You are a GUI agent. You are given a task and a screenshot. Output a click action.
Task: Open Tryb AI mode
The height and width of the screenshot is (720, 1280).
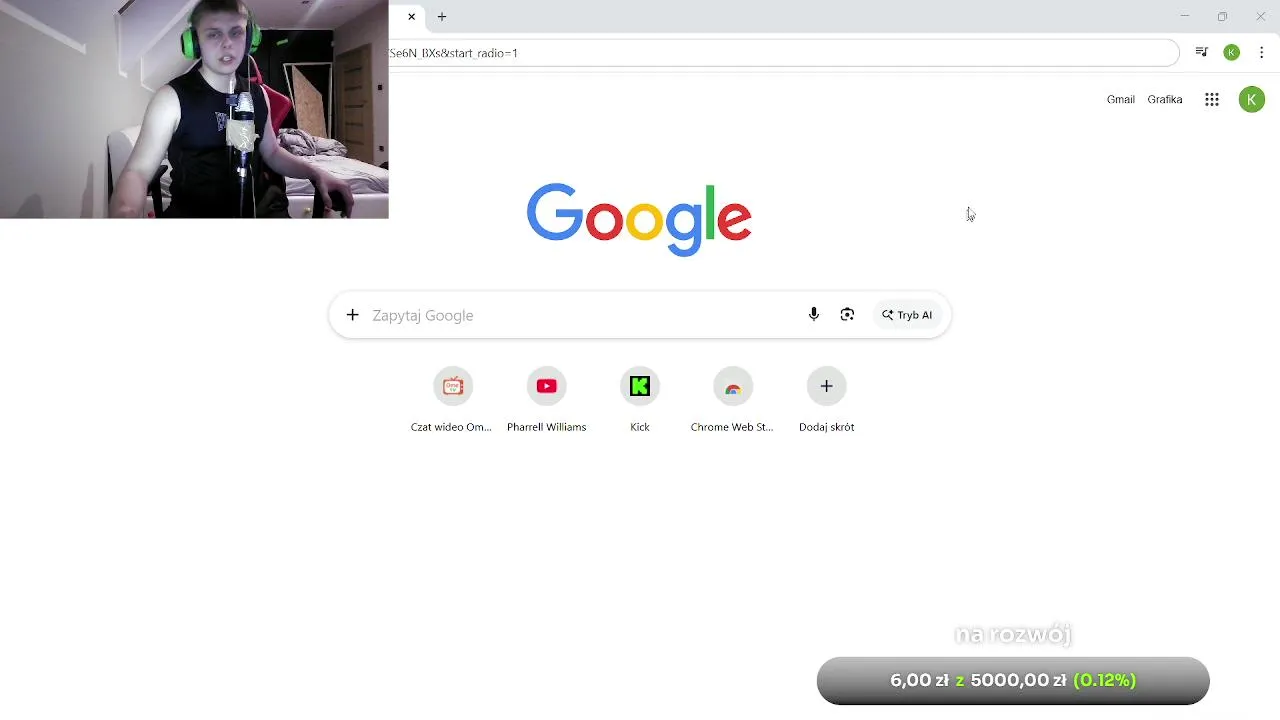point(907,315)
